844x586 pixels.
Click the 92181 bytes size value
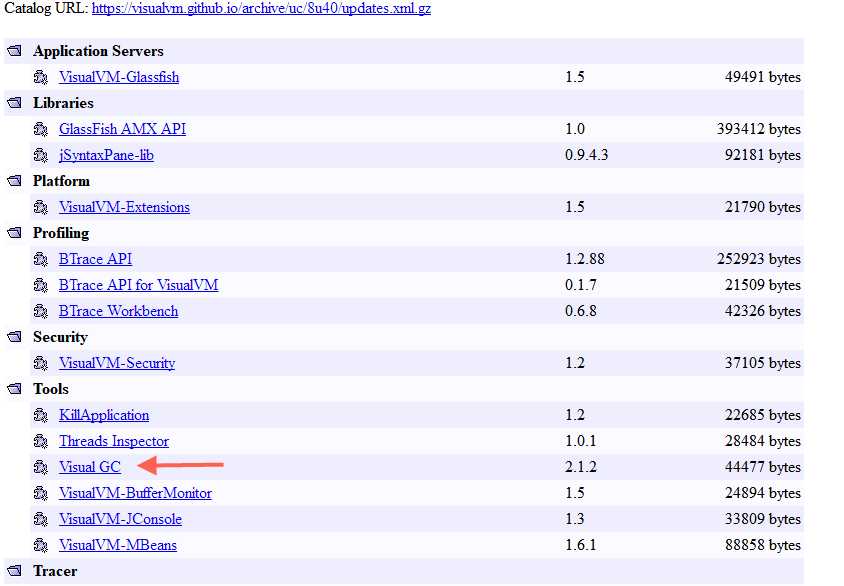[763, 155]
